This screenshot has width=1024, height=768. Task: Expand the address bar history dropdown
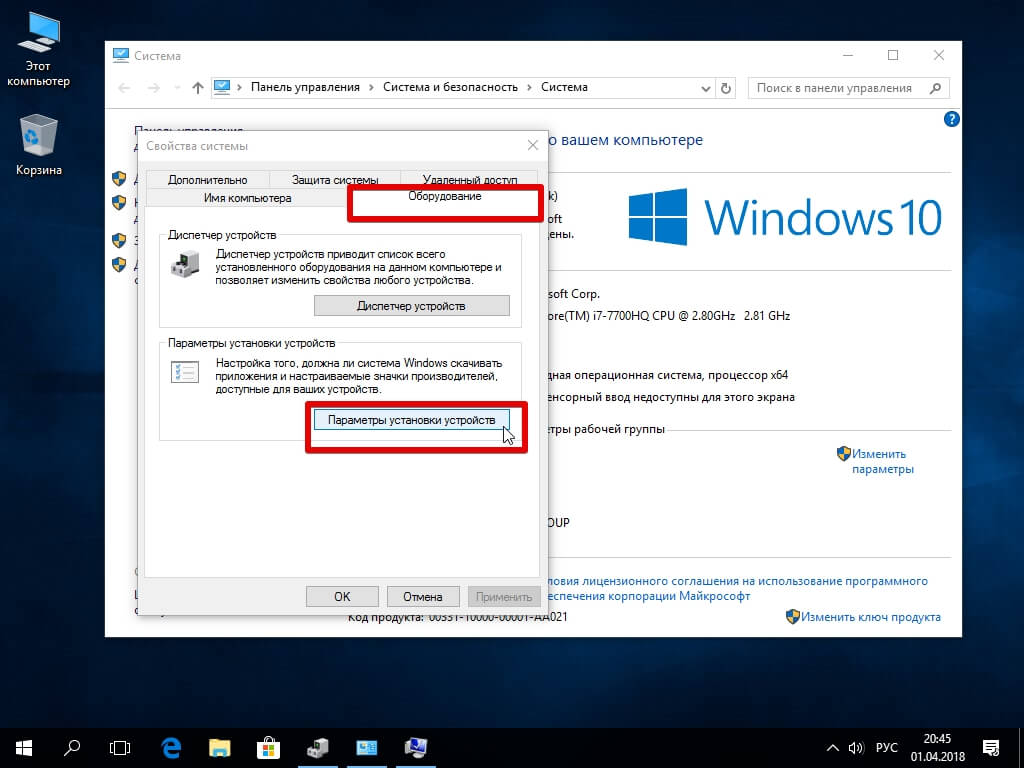[x=705, y=88]
